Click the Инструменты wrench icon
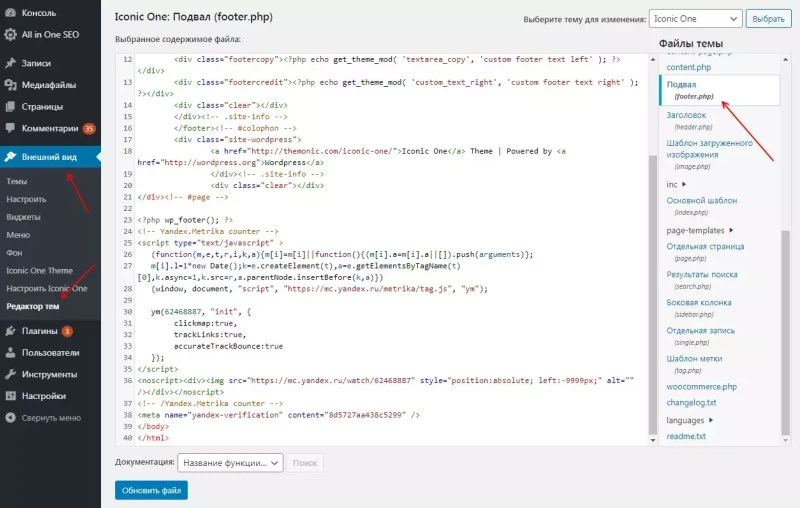 tap(10, 374)
